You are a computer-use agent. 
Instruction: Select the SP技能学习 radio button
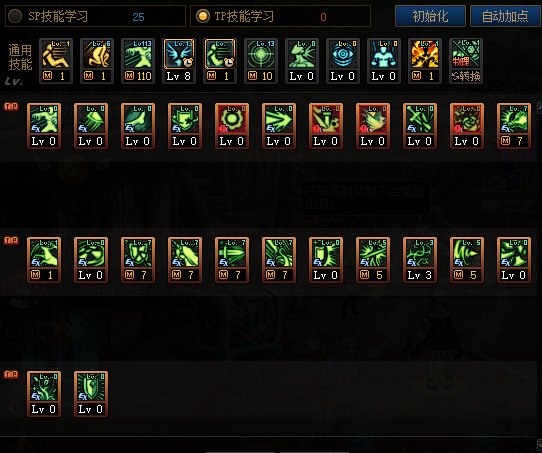point(15,16)
